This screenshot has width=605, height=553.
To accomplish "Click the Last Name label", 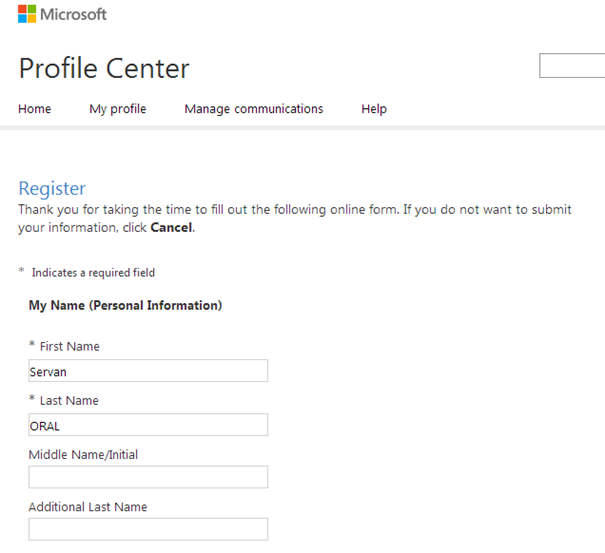I will (69, 401).
